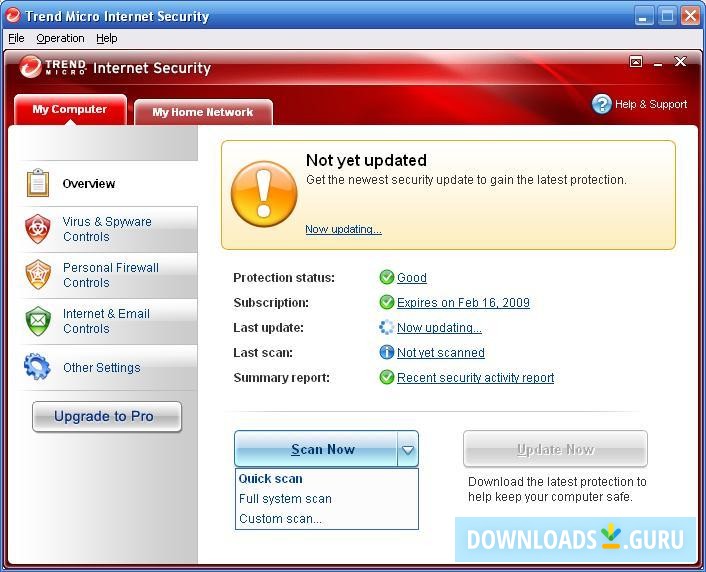Click the Not yet updated heading
This screenshot has height=572, width=706.
point(366,160)
